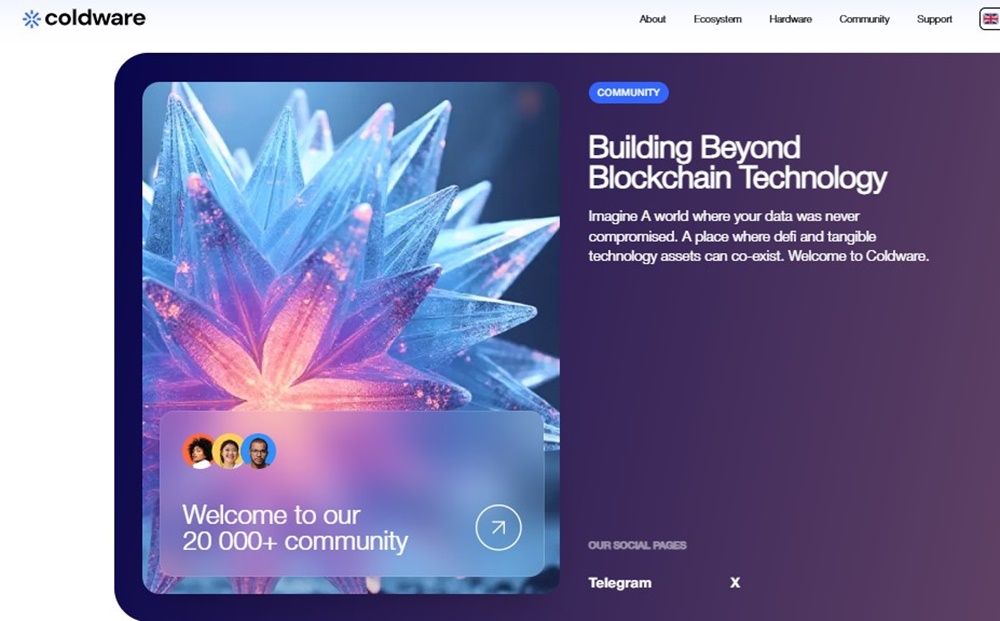Click the Coldware snowflake logo icon
Screen dimensions: 1000x621
pyautogui.click(x=31, y=19)
